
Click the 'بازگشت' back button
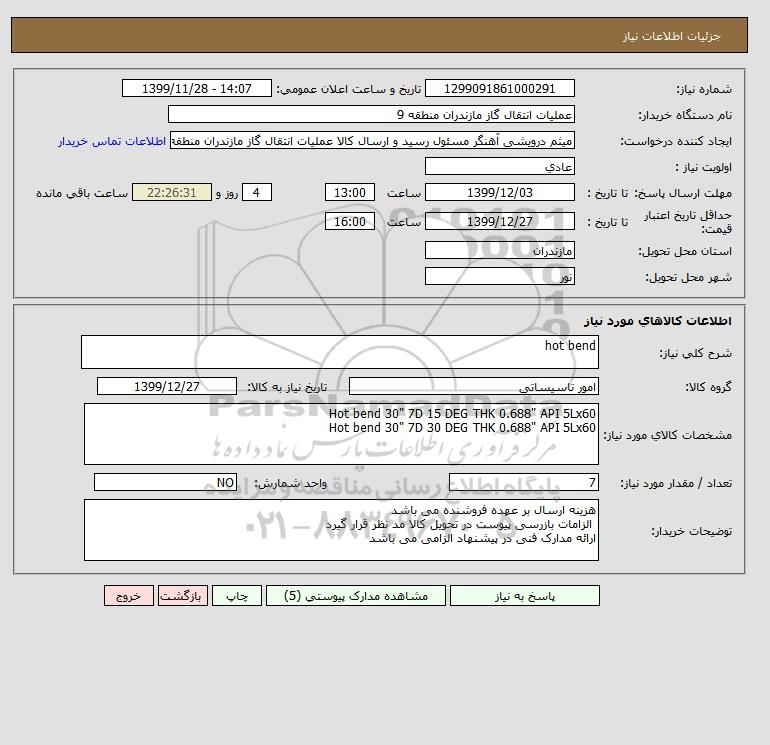click(183, 595)
